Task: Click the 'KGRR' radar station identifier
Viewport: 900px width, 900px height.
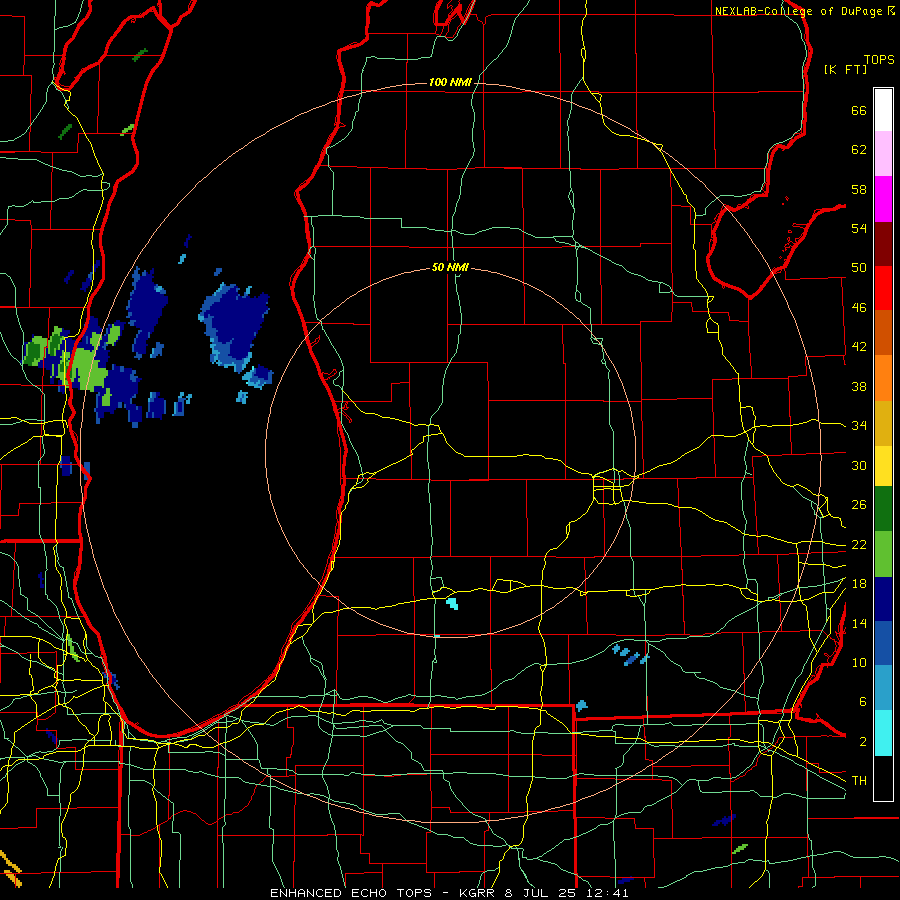Action: click(478, 893)
